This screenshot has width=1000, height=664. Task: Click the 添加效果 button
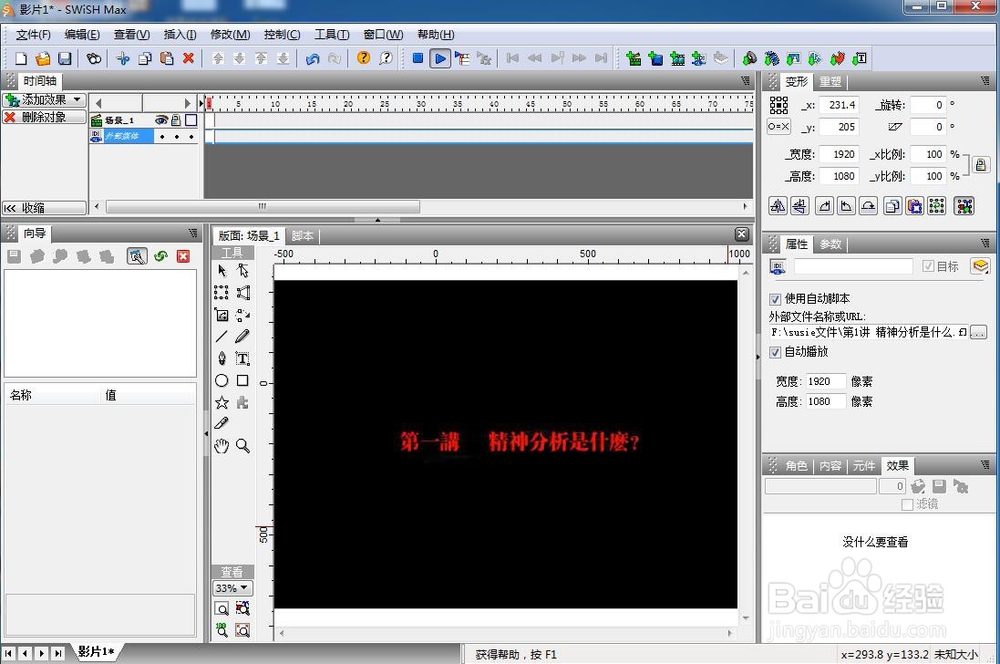(42, 99)
